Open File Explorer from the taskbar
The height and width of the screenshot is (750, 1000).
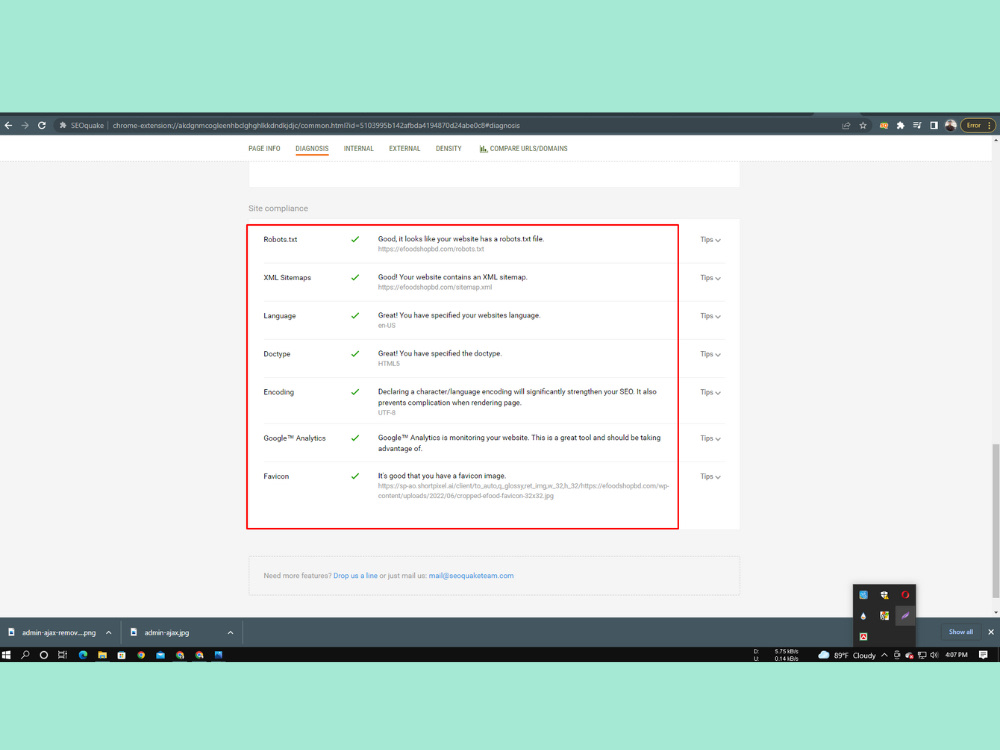coord(102,655)
